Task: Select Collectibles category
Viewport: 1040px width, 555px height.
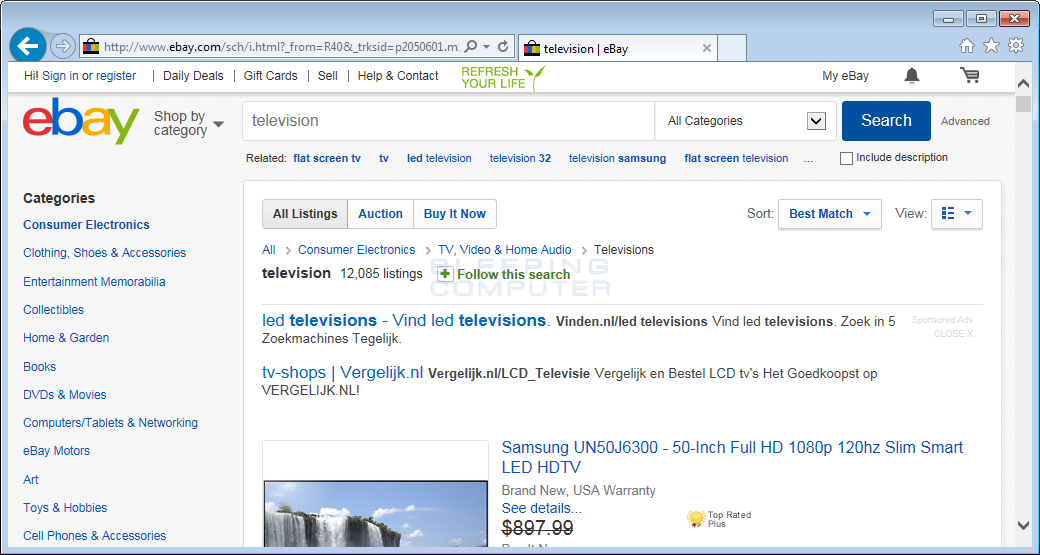Action: [x=54, y=310]
